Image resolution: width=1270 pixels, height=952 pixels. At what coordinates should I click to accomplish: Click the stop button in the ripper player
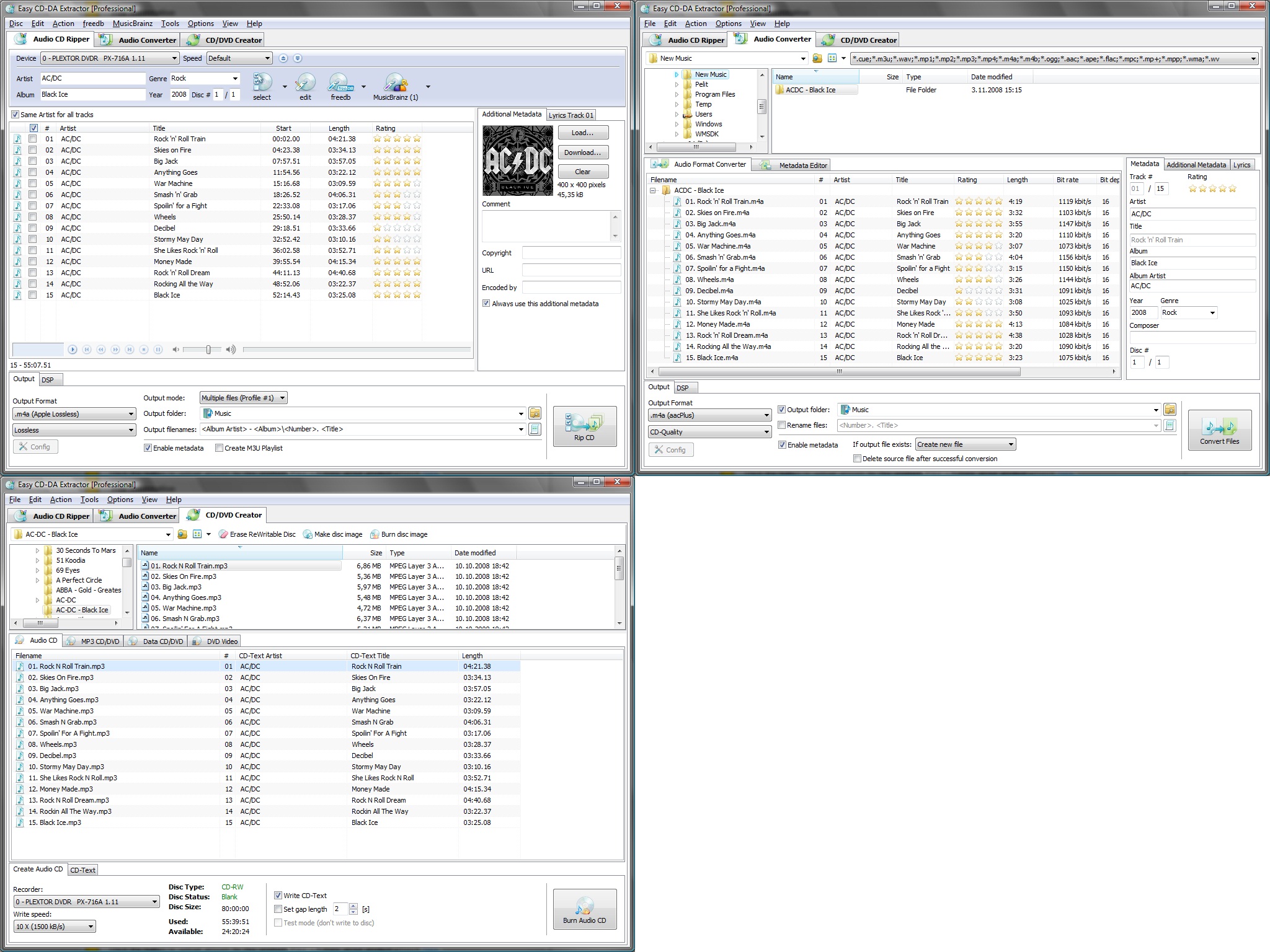pyautogui.click(x=144, y=350)
